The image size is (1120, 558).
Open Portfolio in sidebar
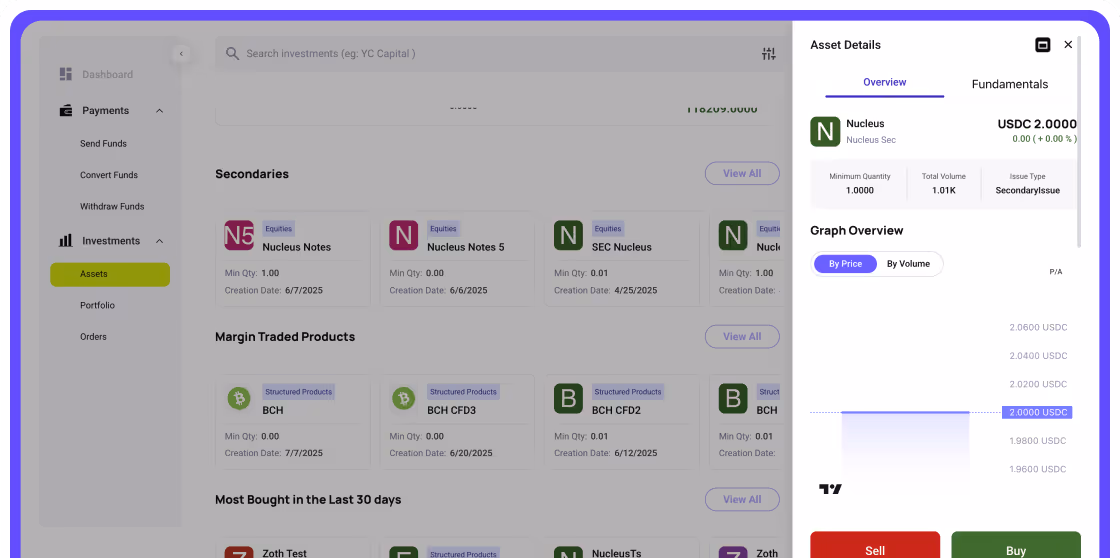pyautogui.click(x=97, y=305)
